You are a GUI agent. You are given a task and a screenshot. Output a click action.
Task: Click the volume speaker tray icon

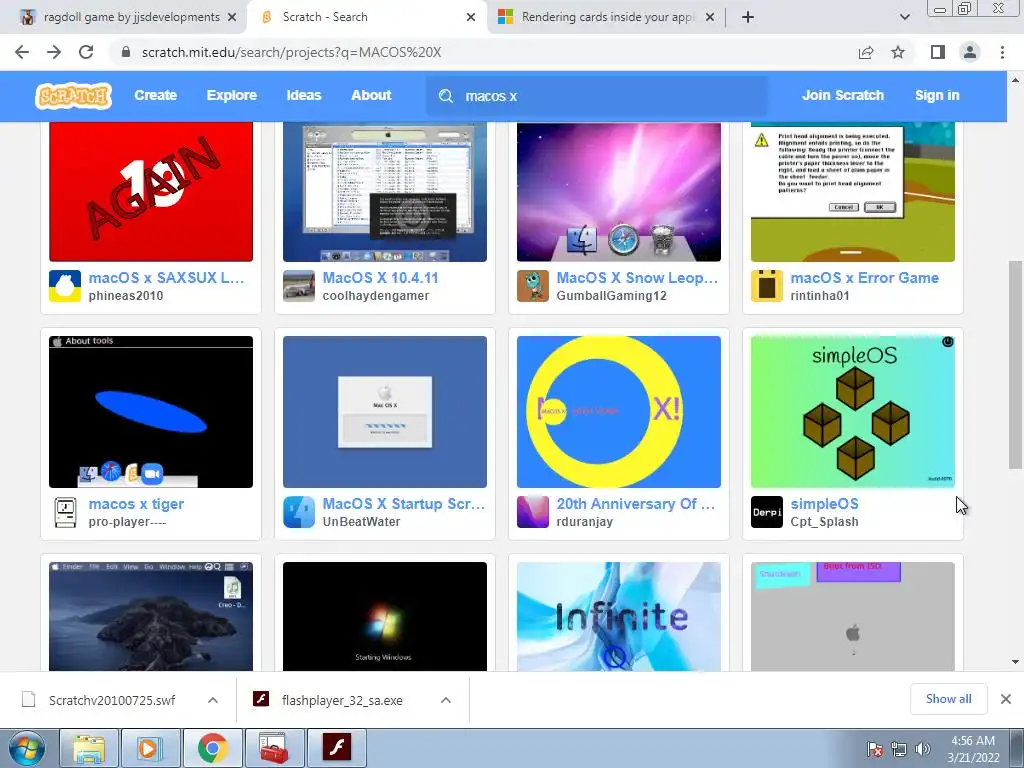[922, 749]
